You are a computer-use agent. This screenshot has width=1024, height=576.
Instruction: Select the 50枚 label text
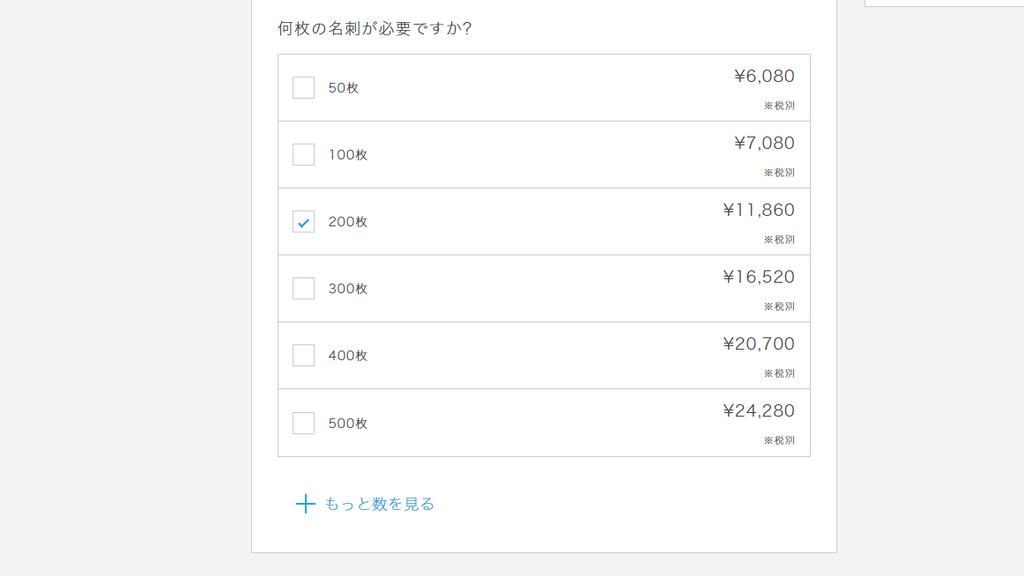[344, 88]
